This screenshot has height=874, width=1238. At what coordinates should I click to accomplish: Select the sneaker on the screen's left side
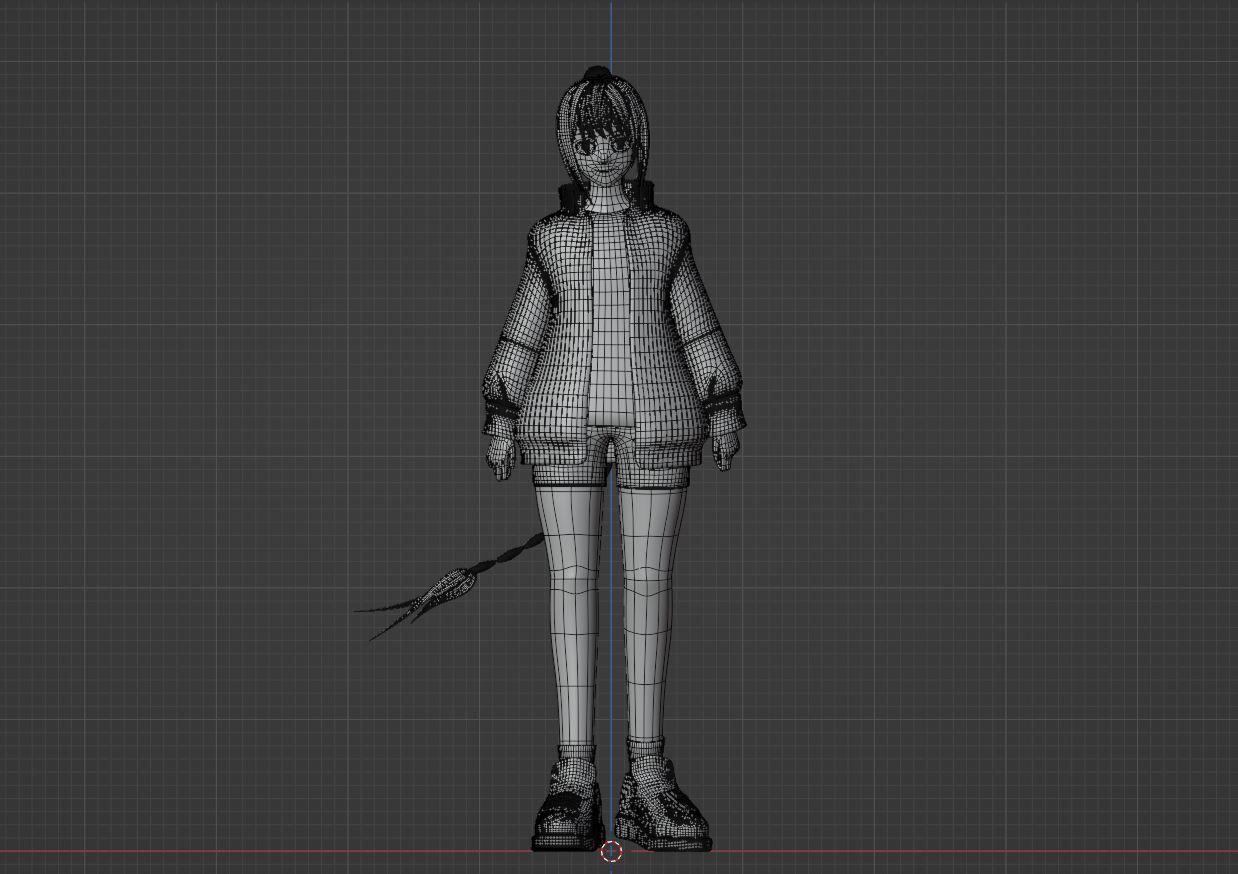[568, 806]
